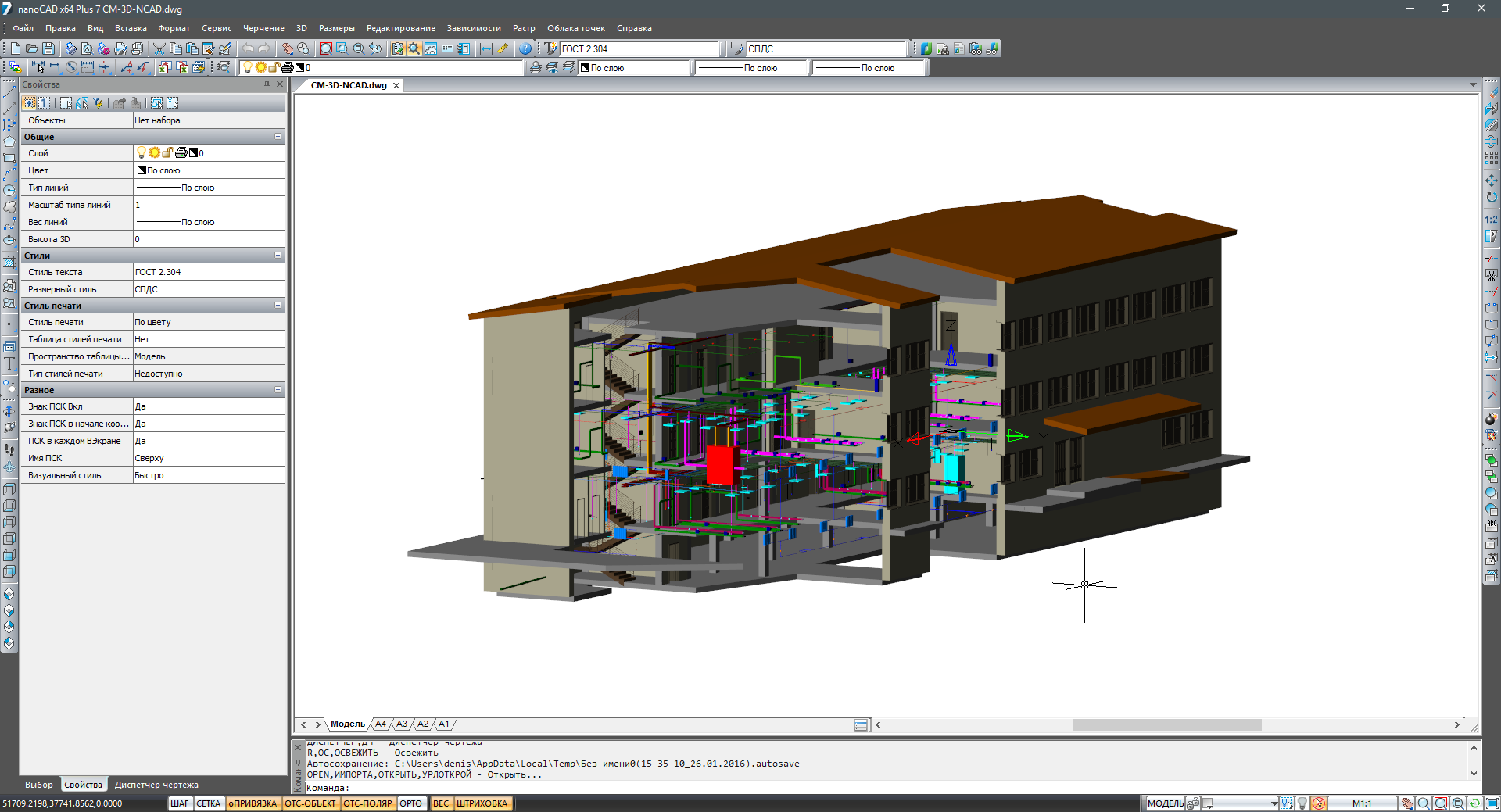Screen dimensions: 1501x812
Task: Toggle the layer visibility bulb in Слой row
Action: click(142, 152)
